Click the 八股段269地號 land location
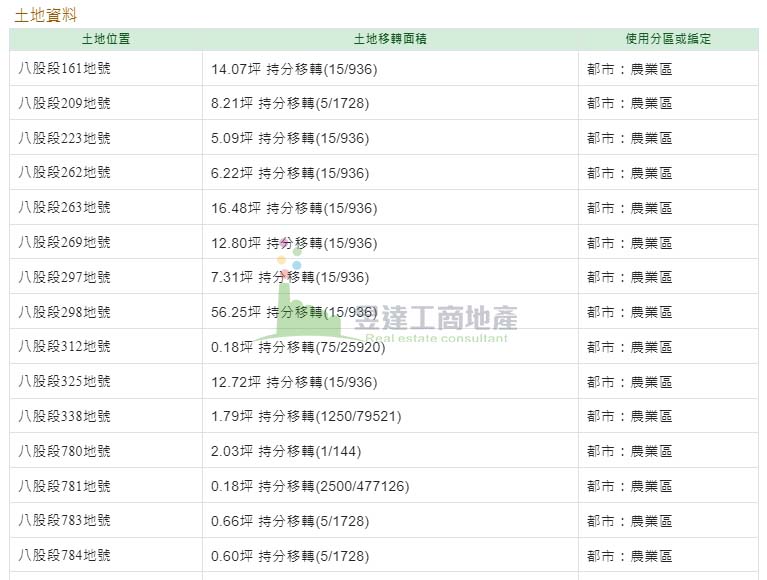 [x=65, y=242]
